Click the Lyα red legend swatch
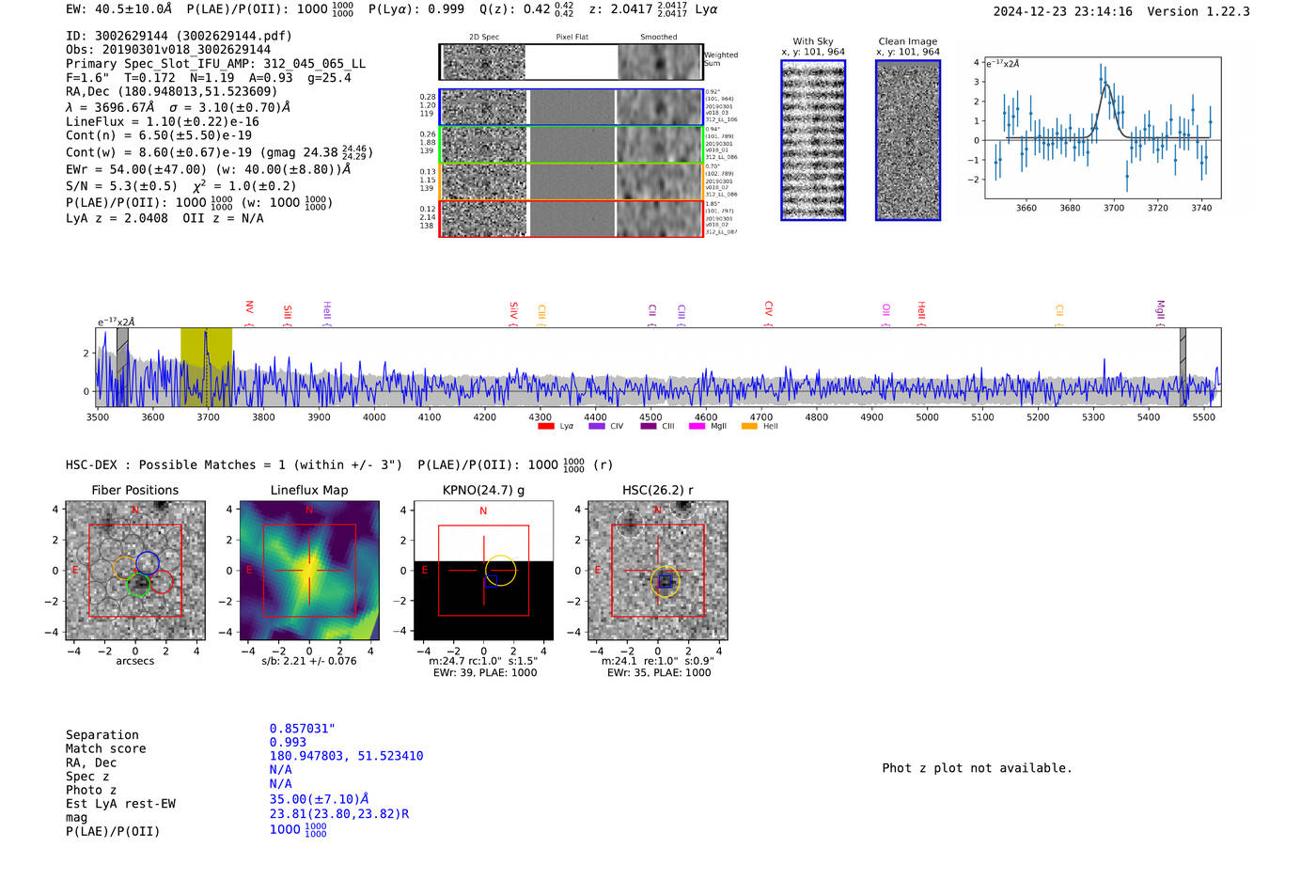Viewport: 1316px width, 896px height. tap(545, 426)
